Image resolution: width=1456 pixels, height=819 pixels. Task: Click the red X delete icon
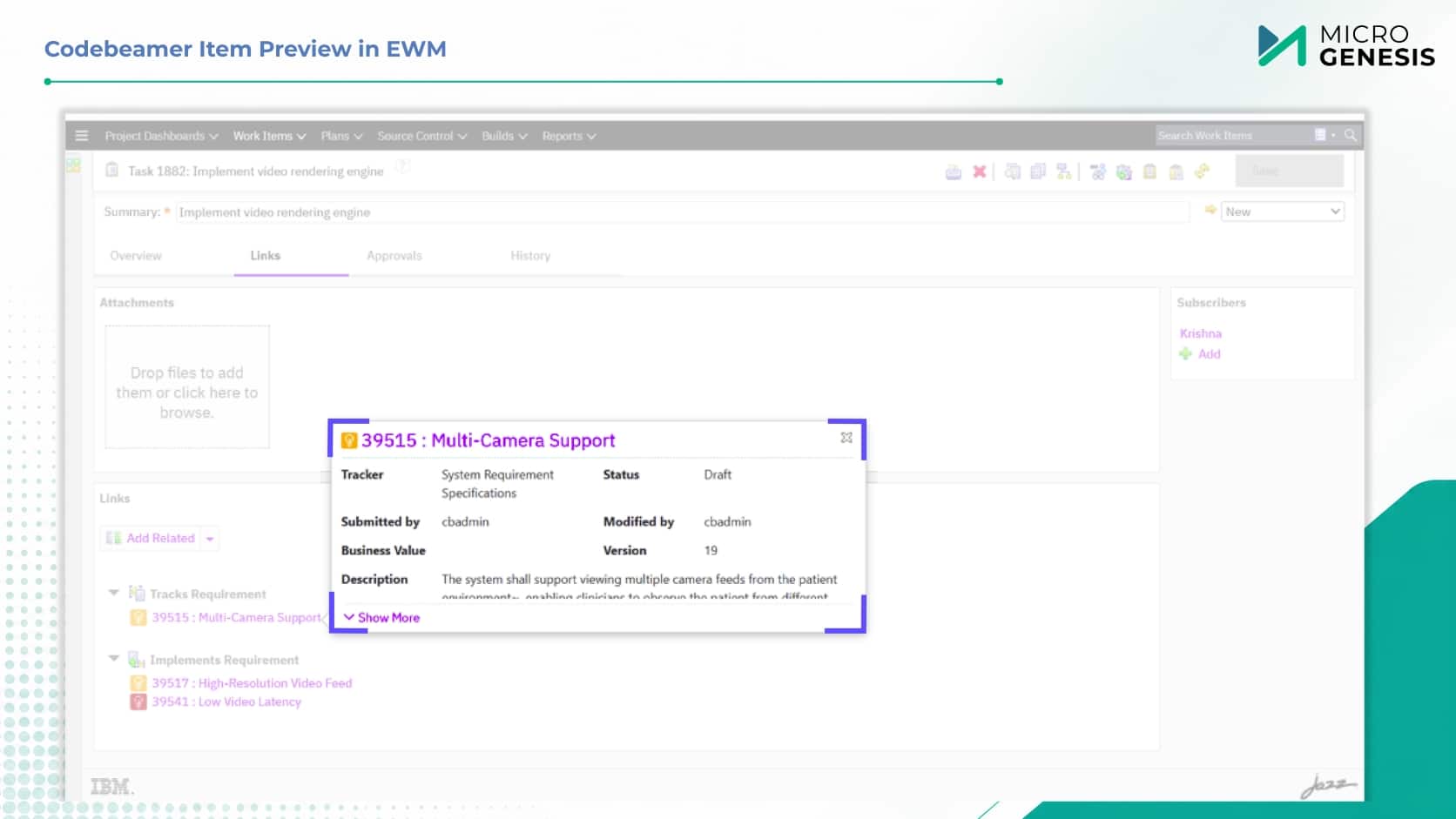(x=980, y=171)
